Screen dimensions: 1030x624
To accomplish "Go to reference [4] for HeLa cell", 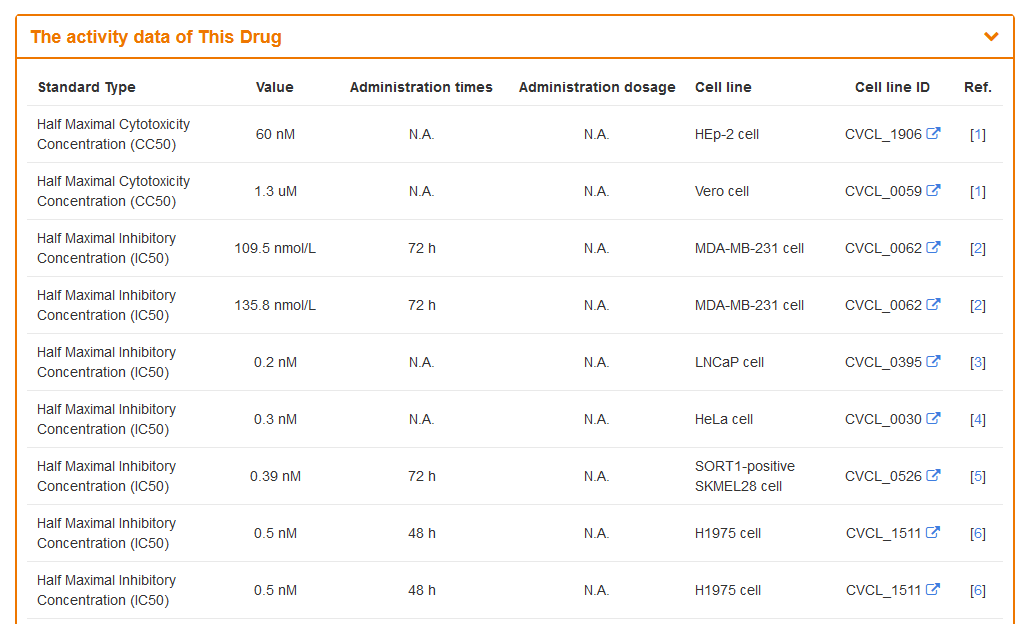I will (977, 419).
